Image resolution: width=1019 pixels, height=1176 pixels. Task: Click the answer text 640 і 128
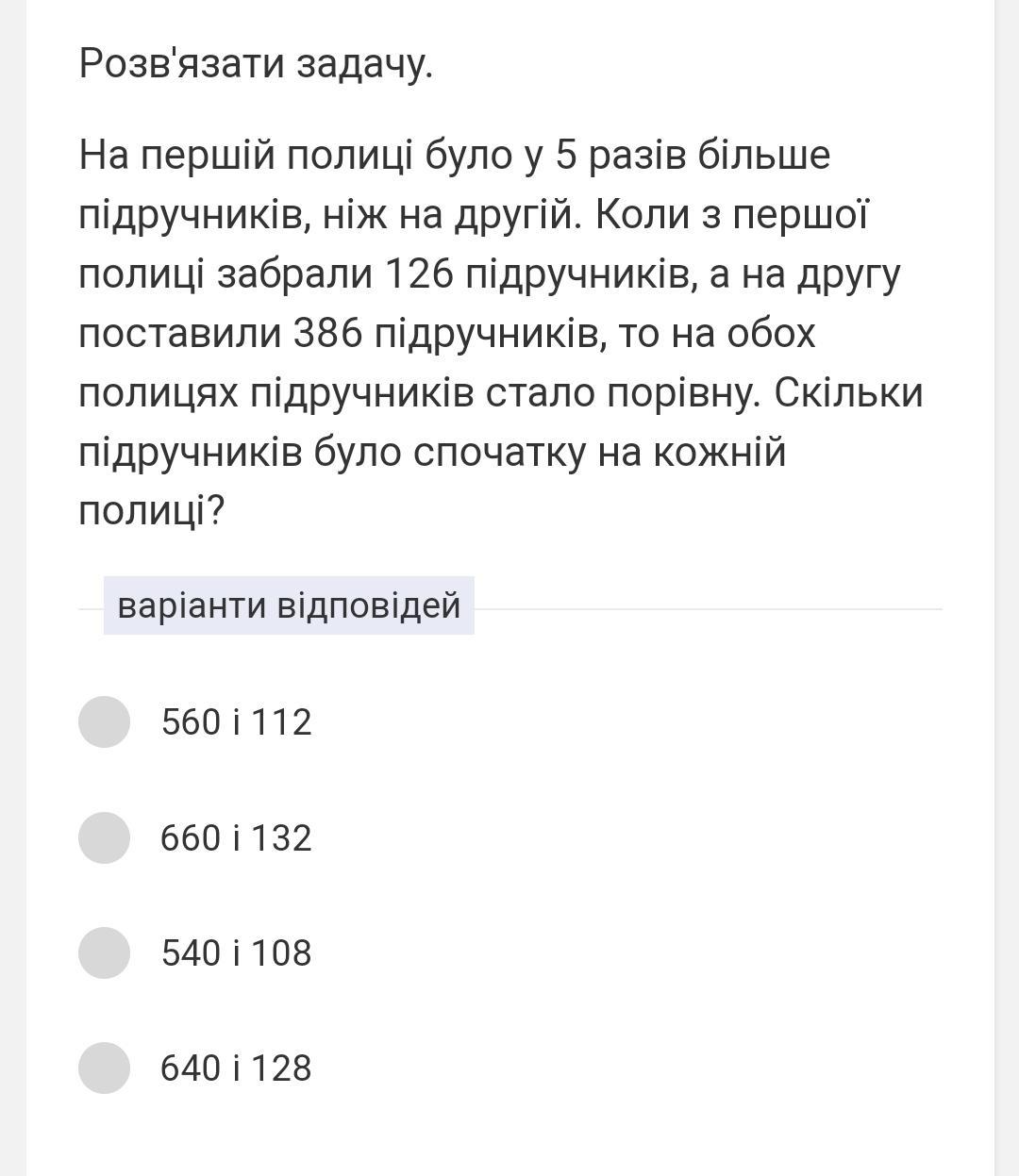click(x=236, y=1068)
